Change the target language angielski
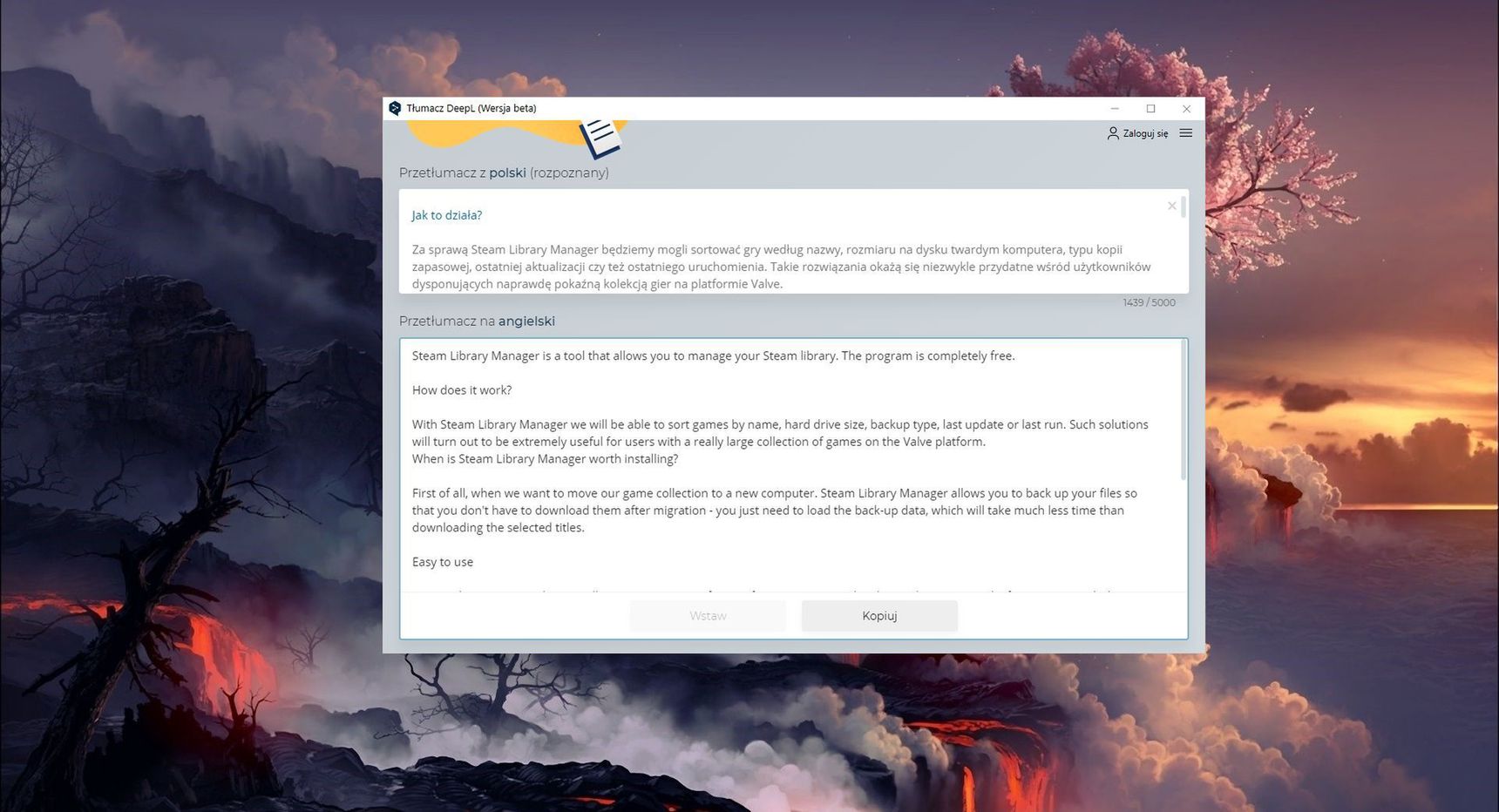1499x812 pixels. [x=526, y=321]
